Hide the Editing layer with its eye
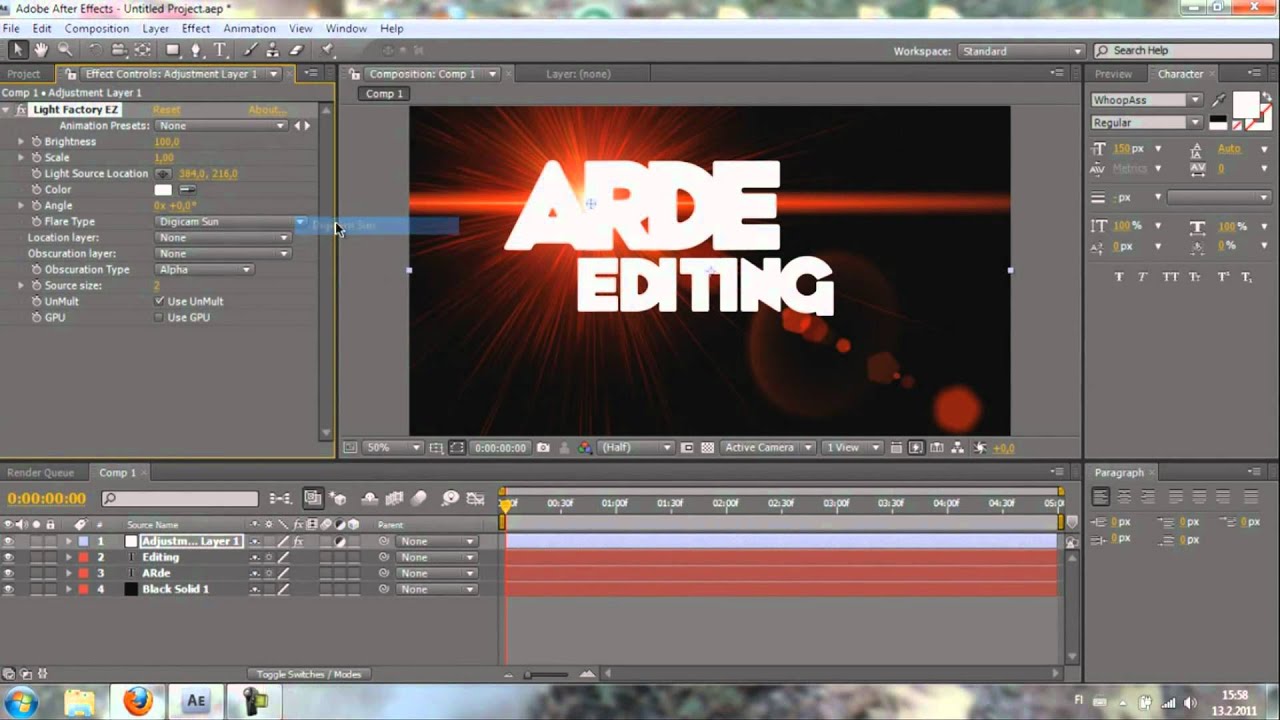The image size is (1280, 720). click(x=9, y=557)
